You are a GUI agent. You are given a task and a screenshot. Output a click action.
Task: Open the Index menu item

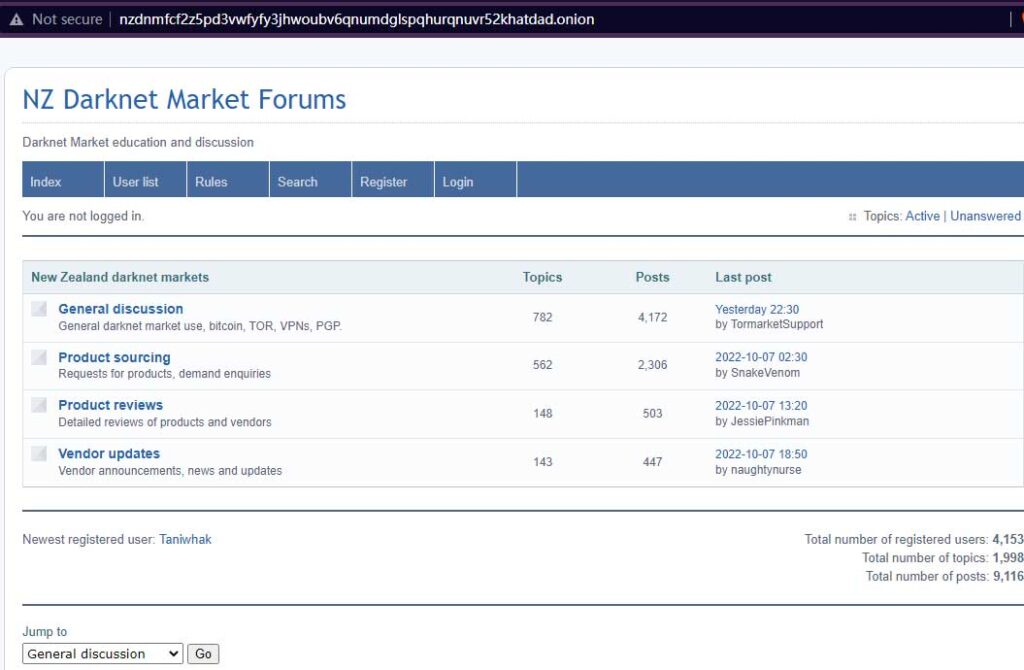(46, 182)
